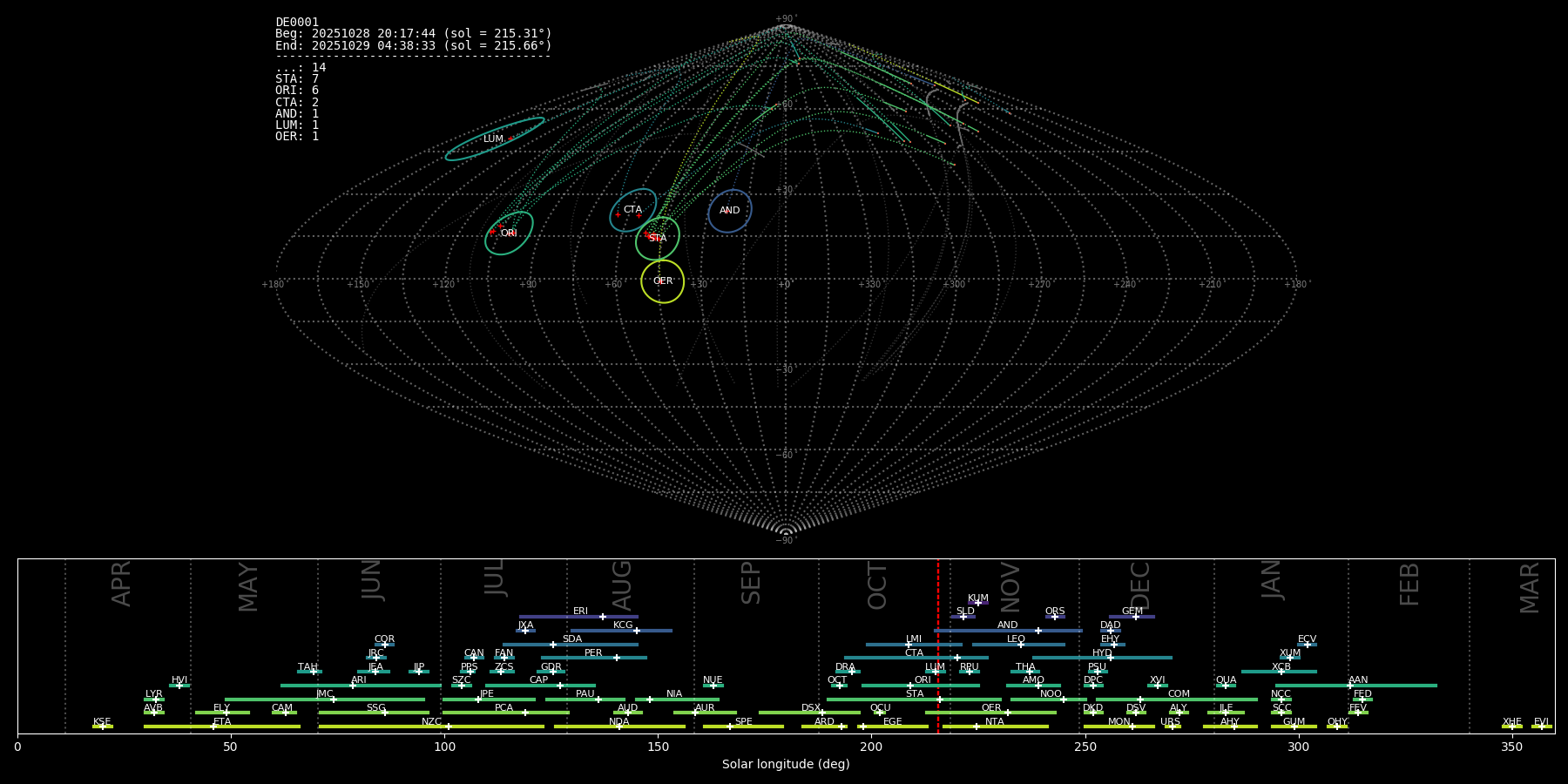Click the LUM radiant ellipse on sky map
This screenshot has width=1568, height=784.
click(494, 139)
